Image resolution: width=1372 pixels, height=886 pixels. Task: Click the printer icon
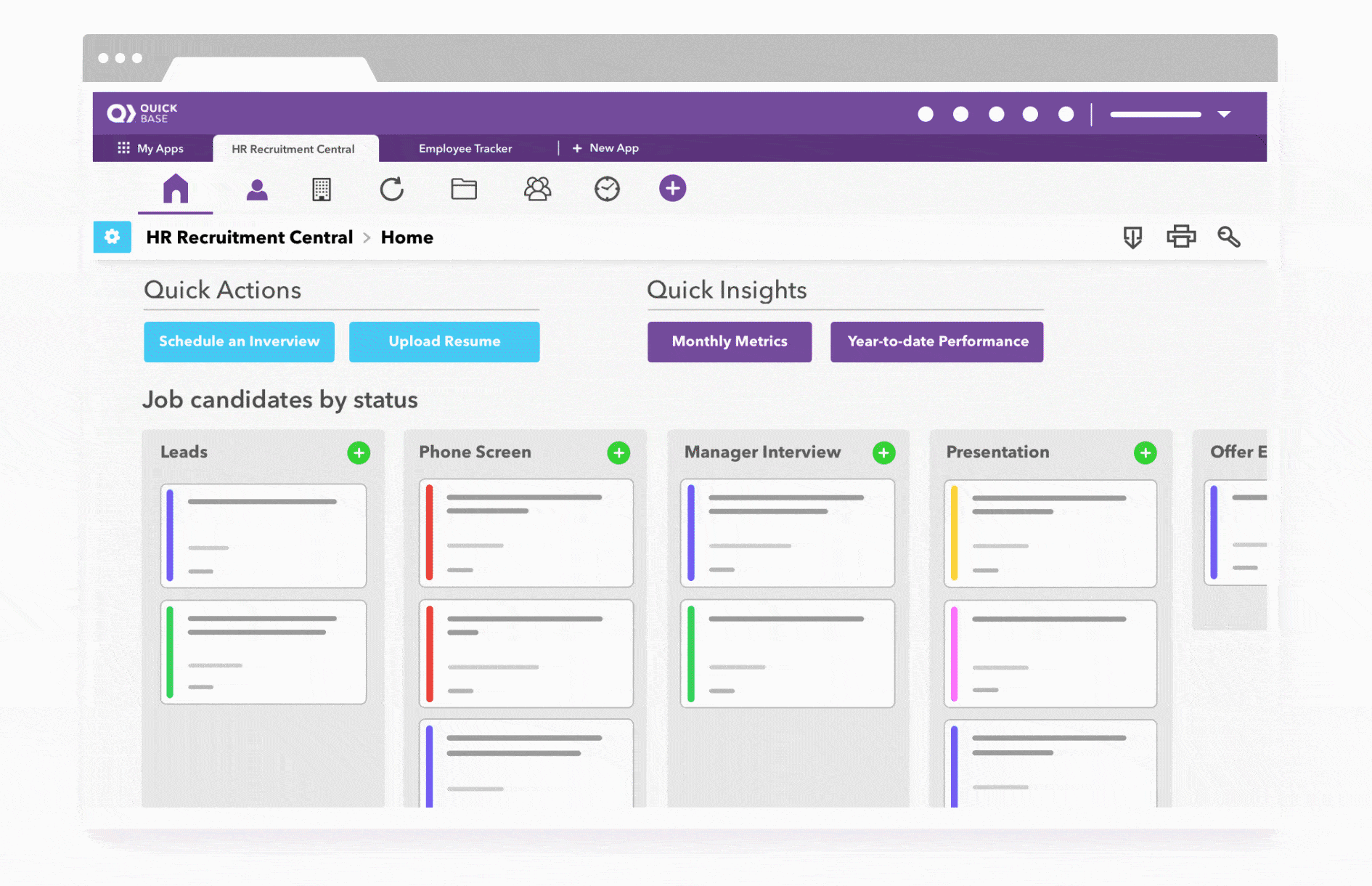point(1181,237)
